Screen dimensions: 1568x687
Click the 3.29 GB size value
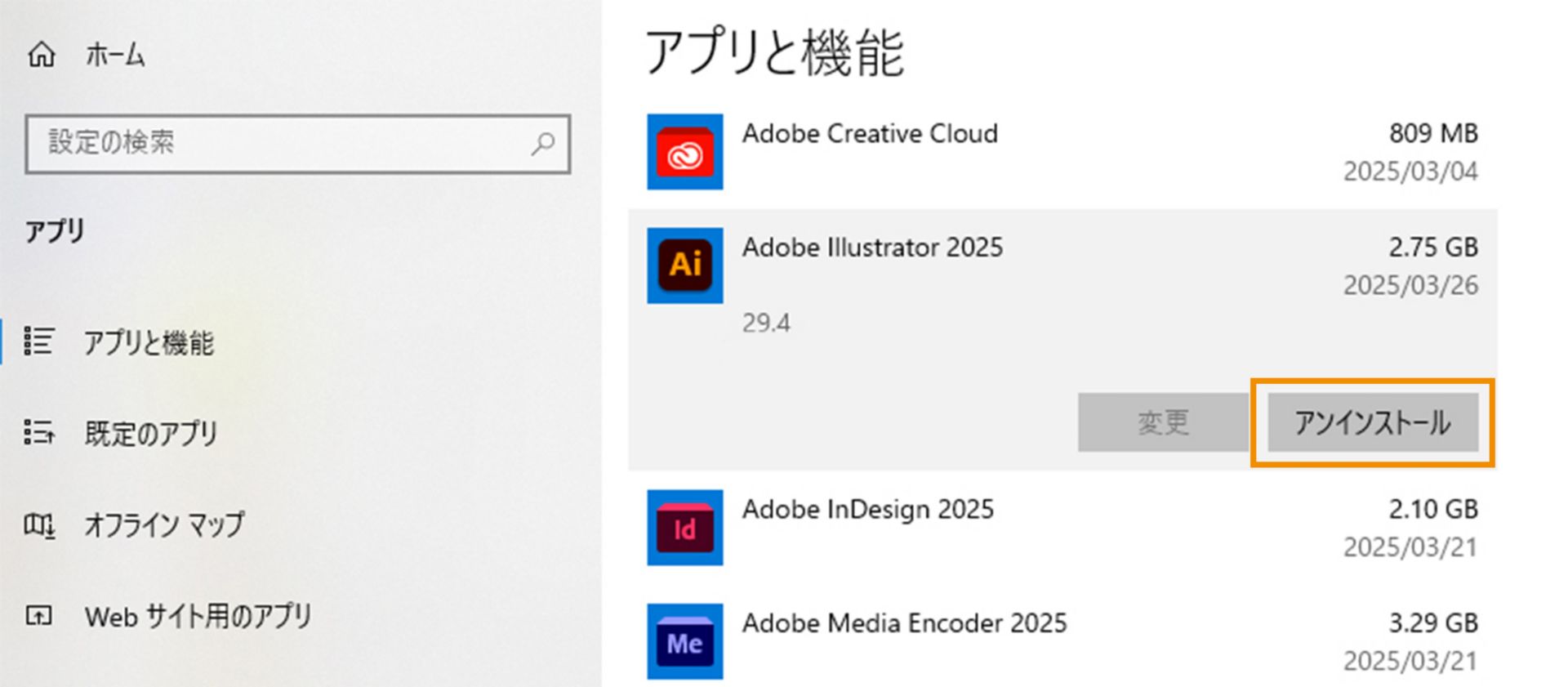(x=1433, y=623)
